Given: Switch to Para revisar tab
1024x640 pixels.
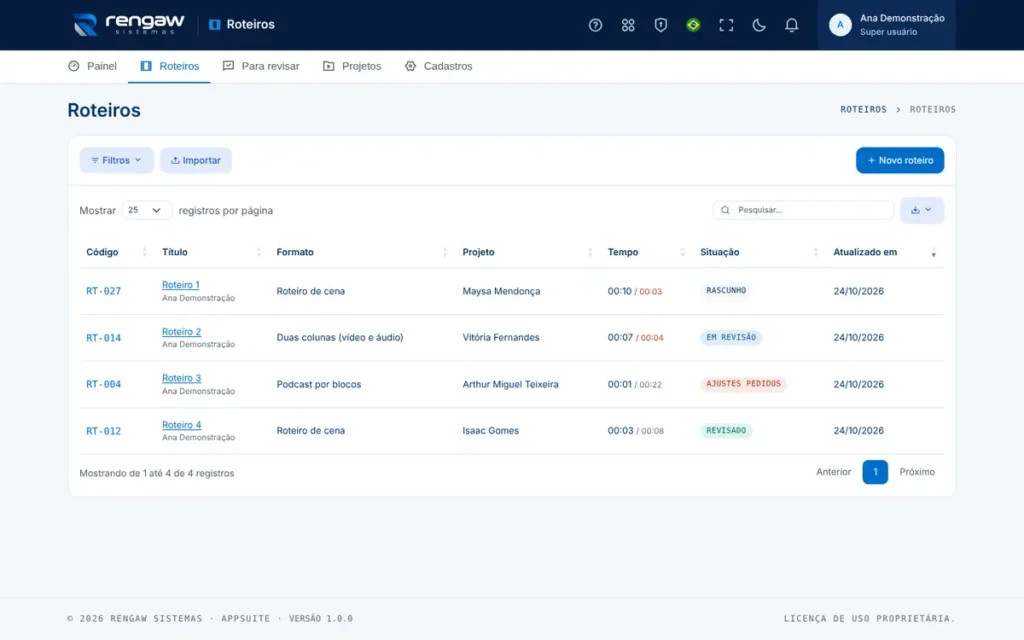Looking at the screenshot, I should coord(261,66).
